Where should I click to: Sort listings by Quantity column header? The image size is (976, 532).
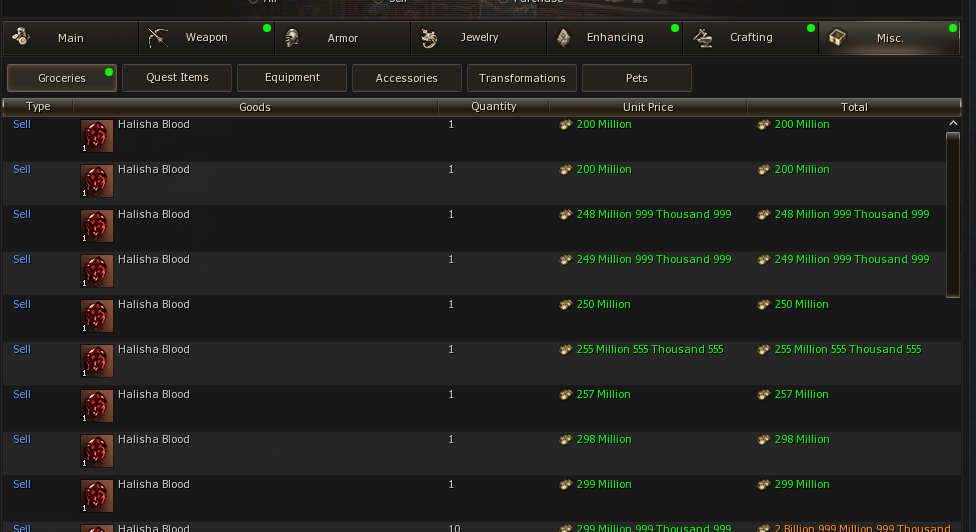494,106
